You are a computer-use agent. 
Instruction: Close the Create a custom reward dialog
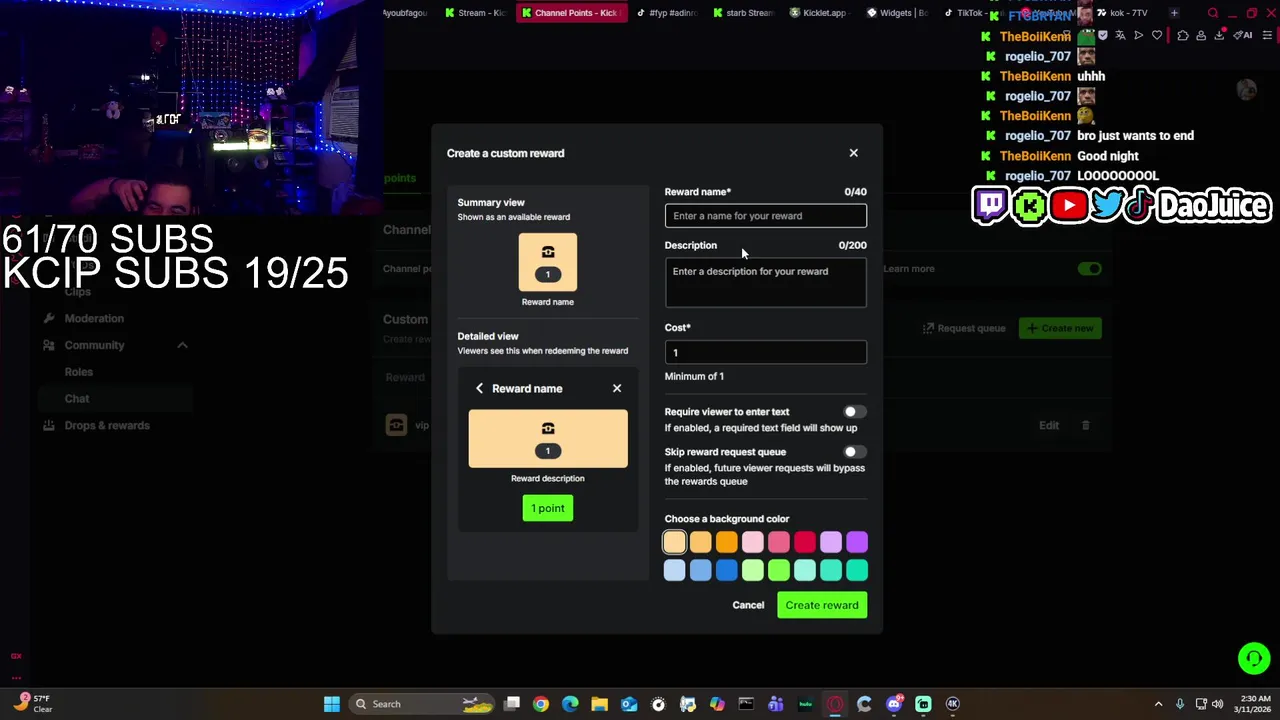click(853, 153)
